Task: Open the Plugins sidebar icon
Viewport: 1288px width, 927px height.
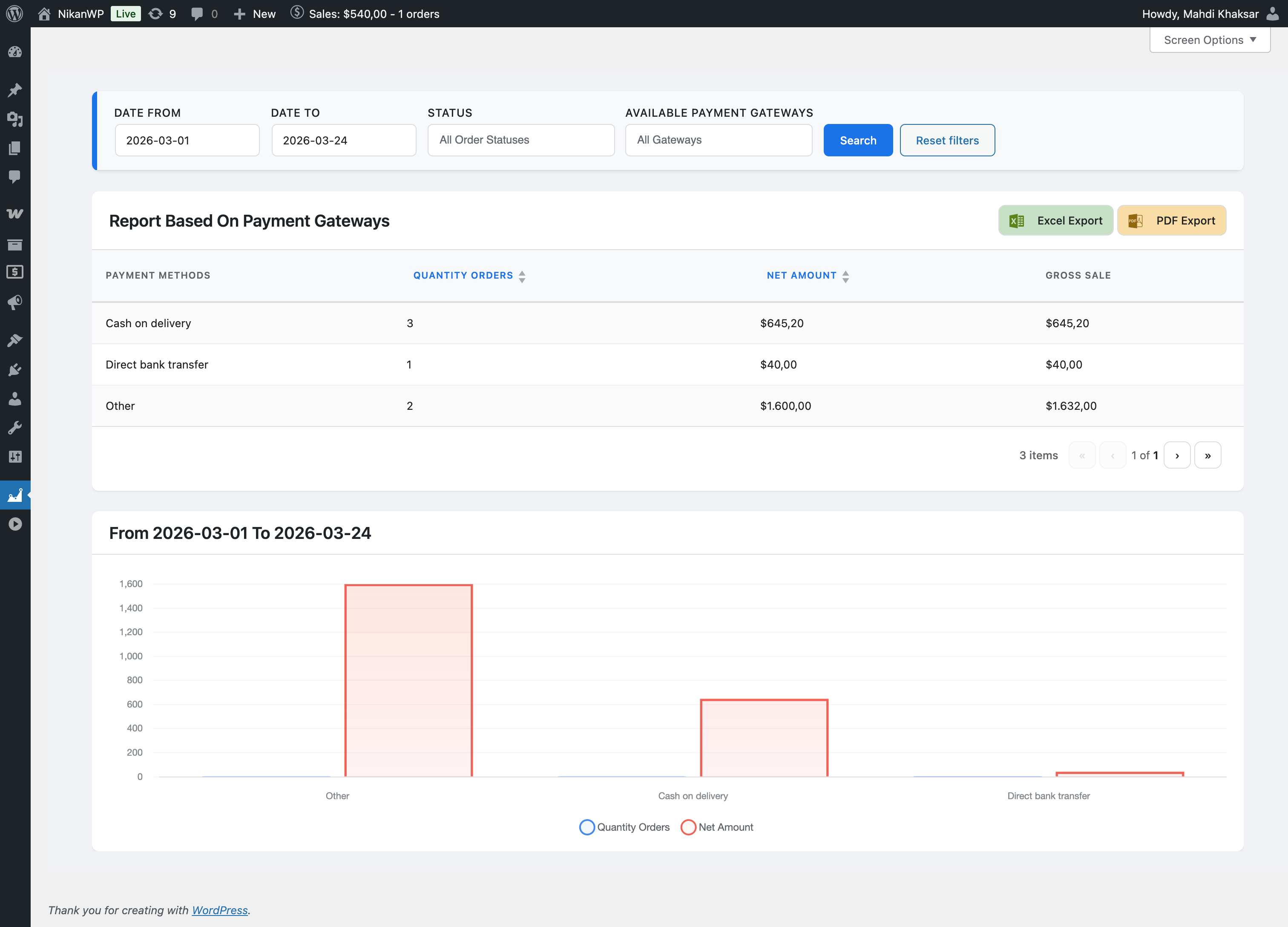Action: [x=15, y=370]
